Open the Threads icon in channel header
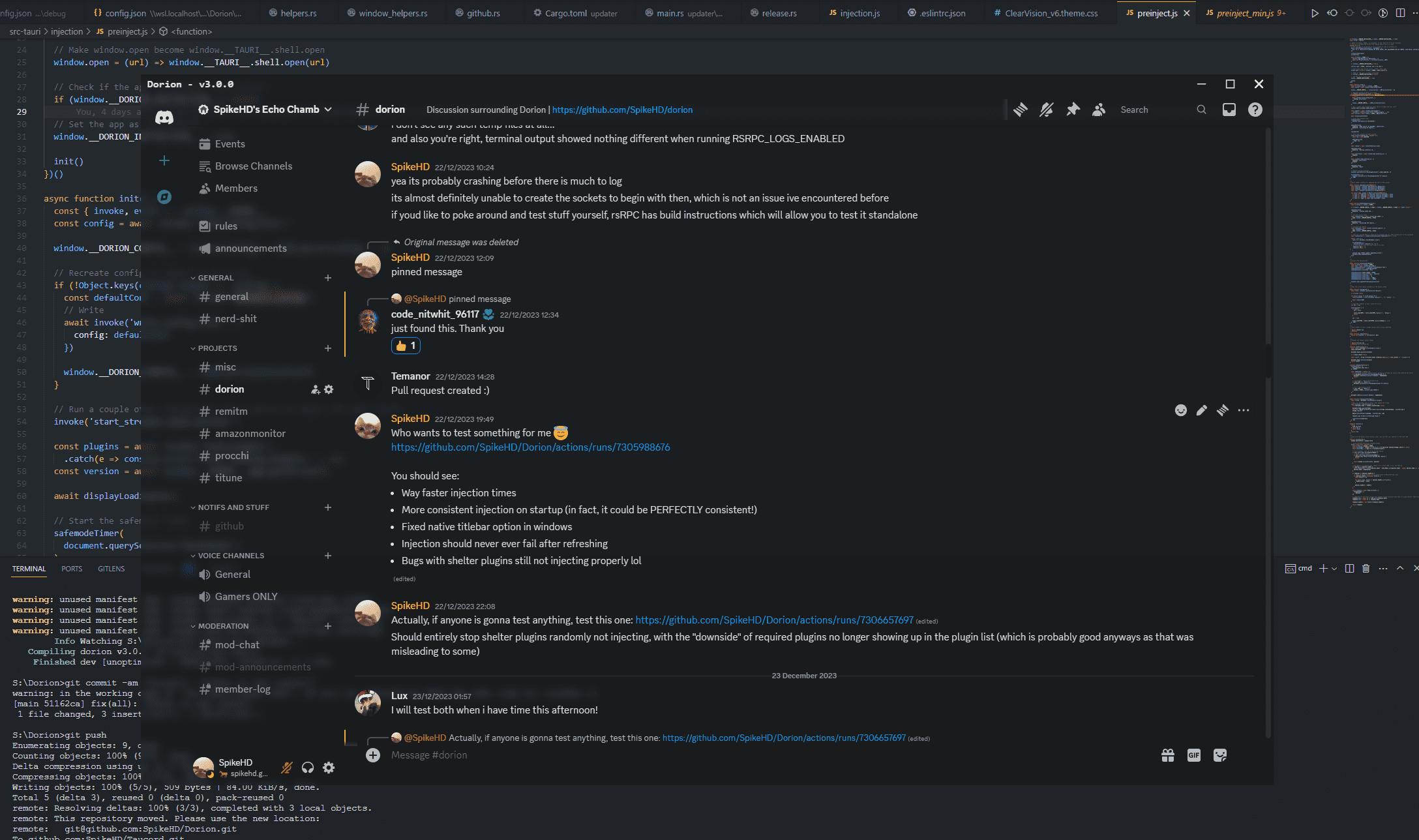 [1021, 110]
